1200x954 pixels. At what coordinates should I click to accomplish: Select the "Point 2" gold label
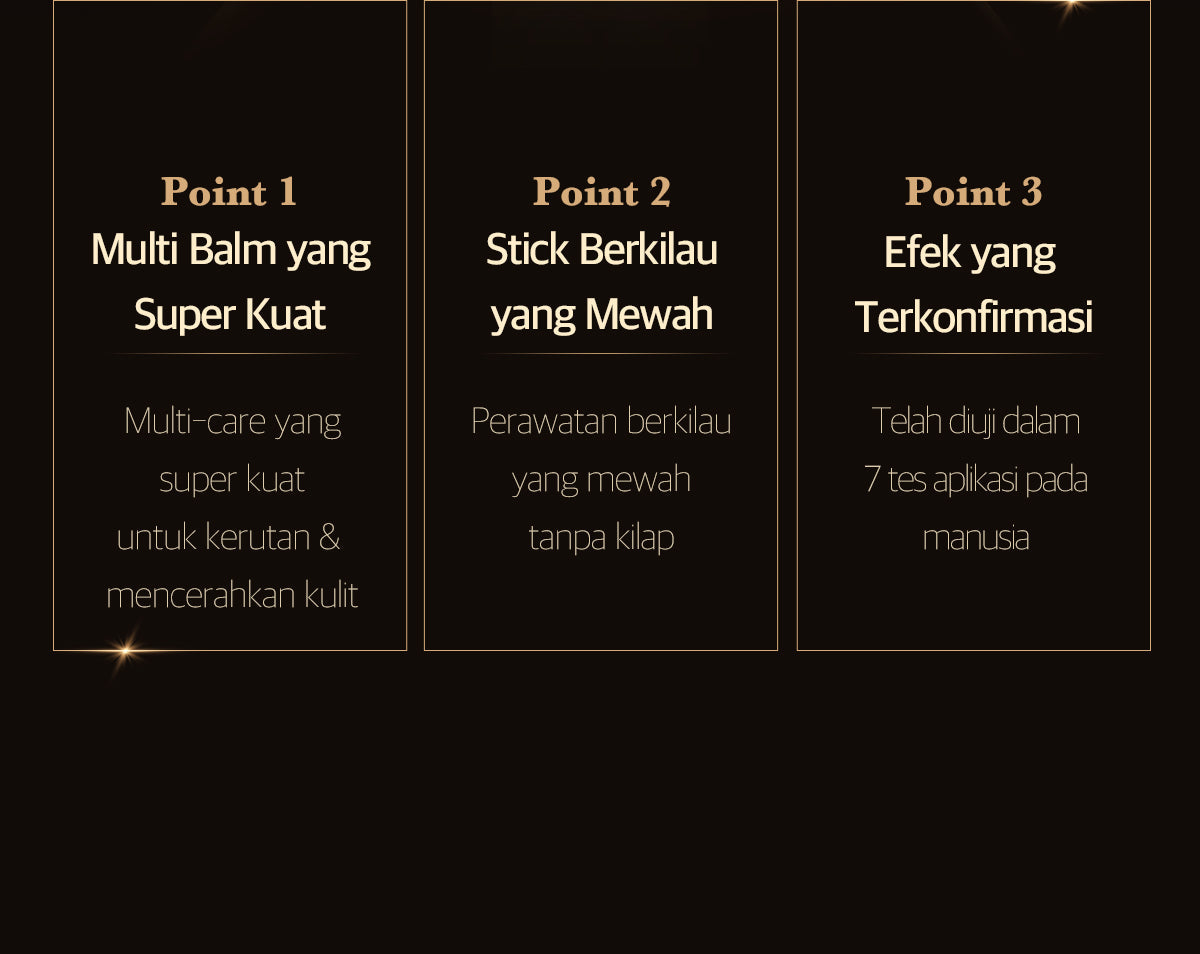coord(601,192)
